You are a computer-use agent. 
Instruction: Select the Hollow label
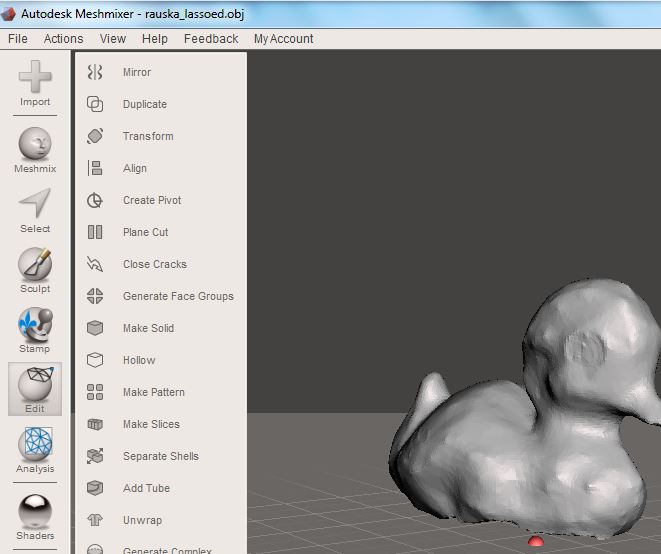pyautogui.click(x=139, y=360)
